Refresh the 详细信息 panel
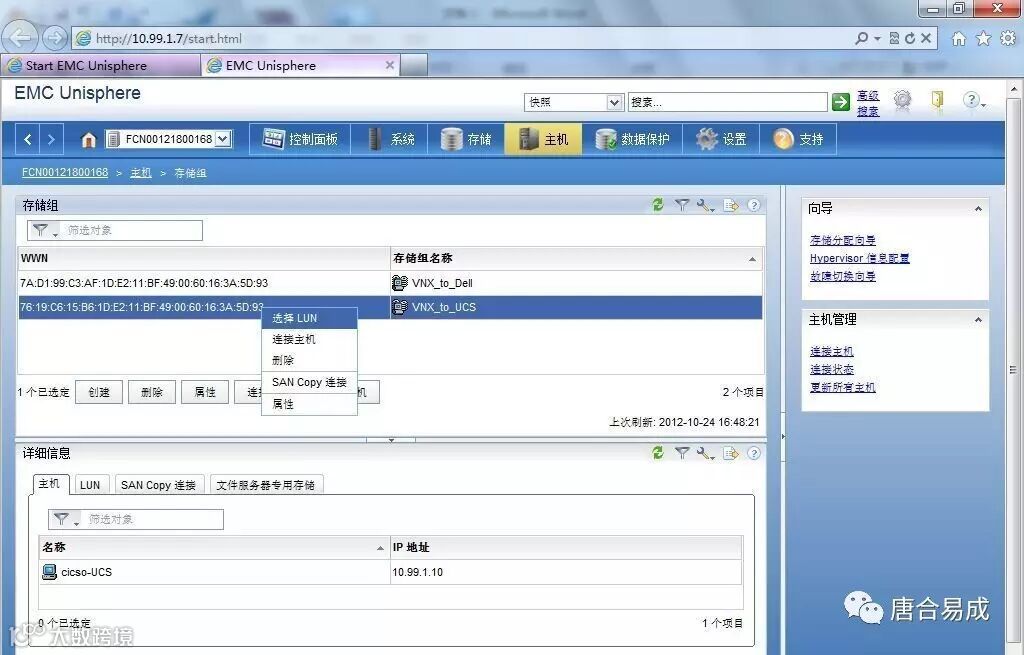Image resolution: width=1024 pixels, height=655 pixels. click(x=657, y=453)
